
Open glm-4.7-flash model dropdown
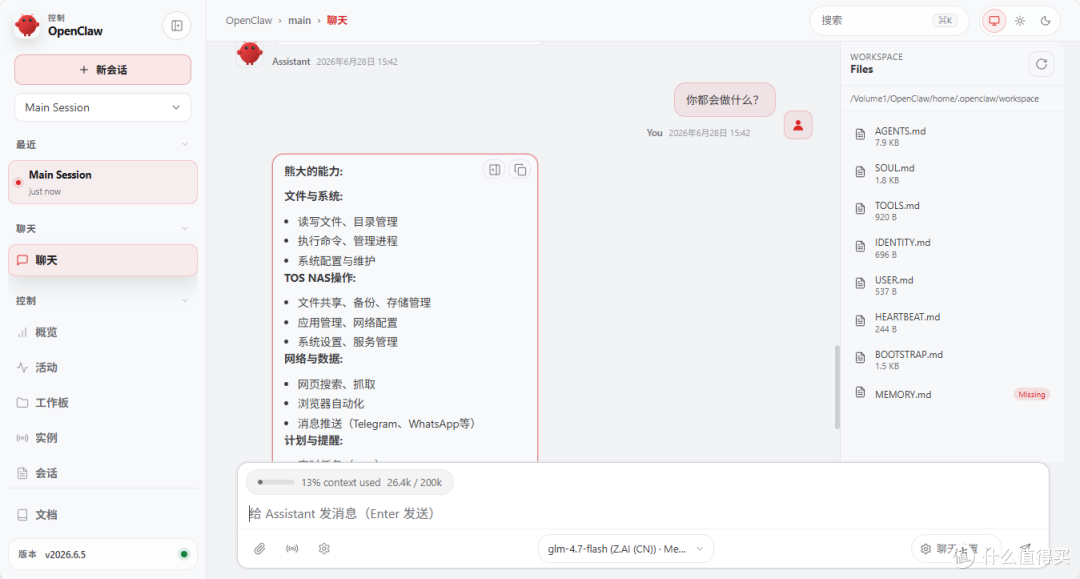[625, 549]
